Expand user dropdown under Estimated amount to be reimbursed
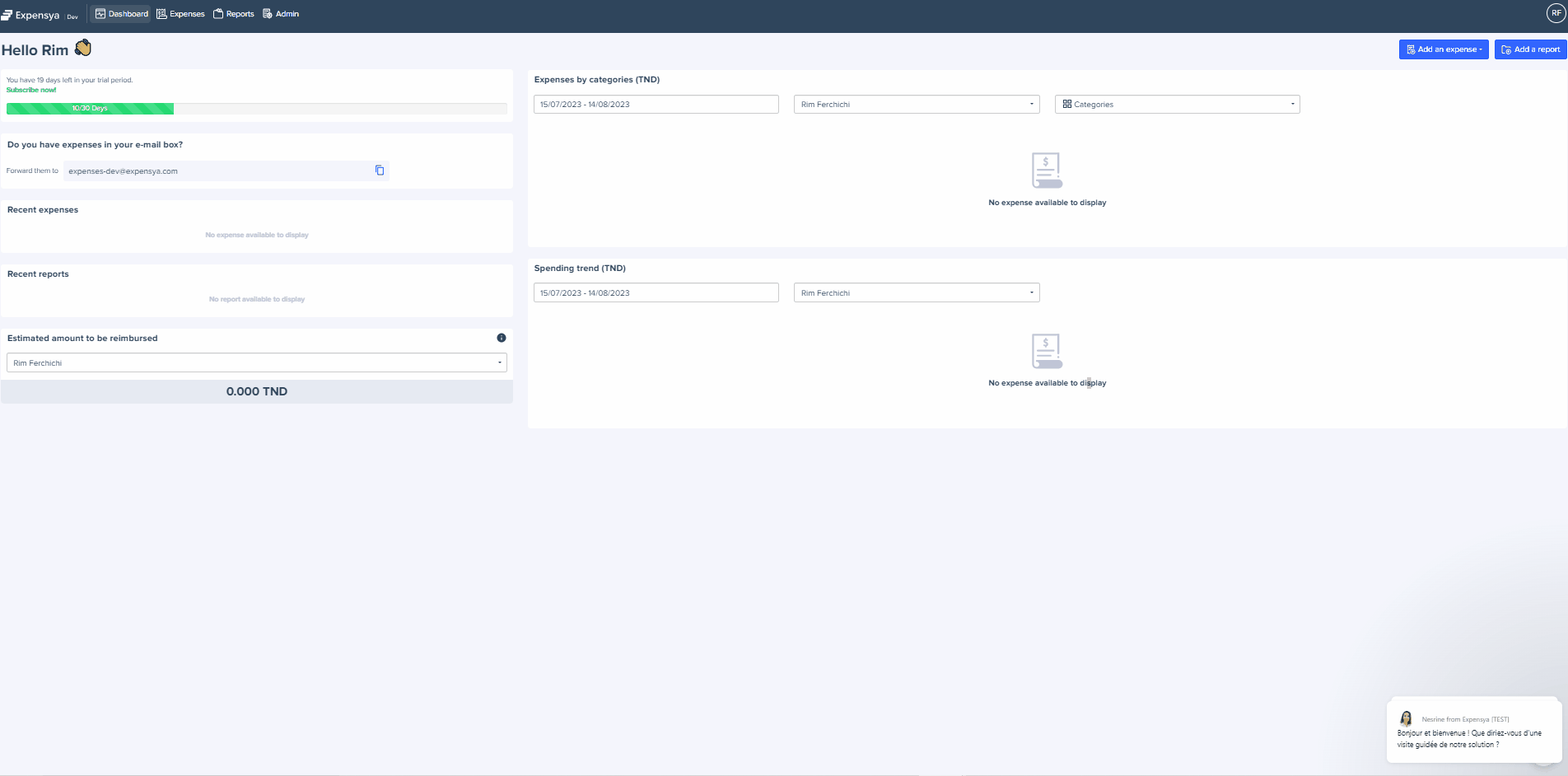Viewport: 1568px width, 776px height. (256, 363)
